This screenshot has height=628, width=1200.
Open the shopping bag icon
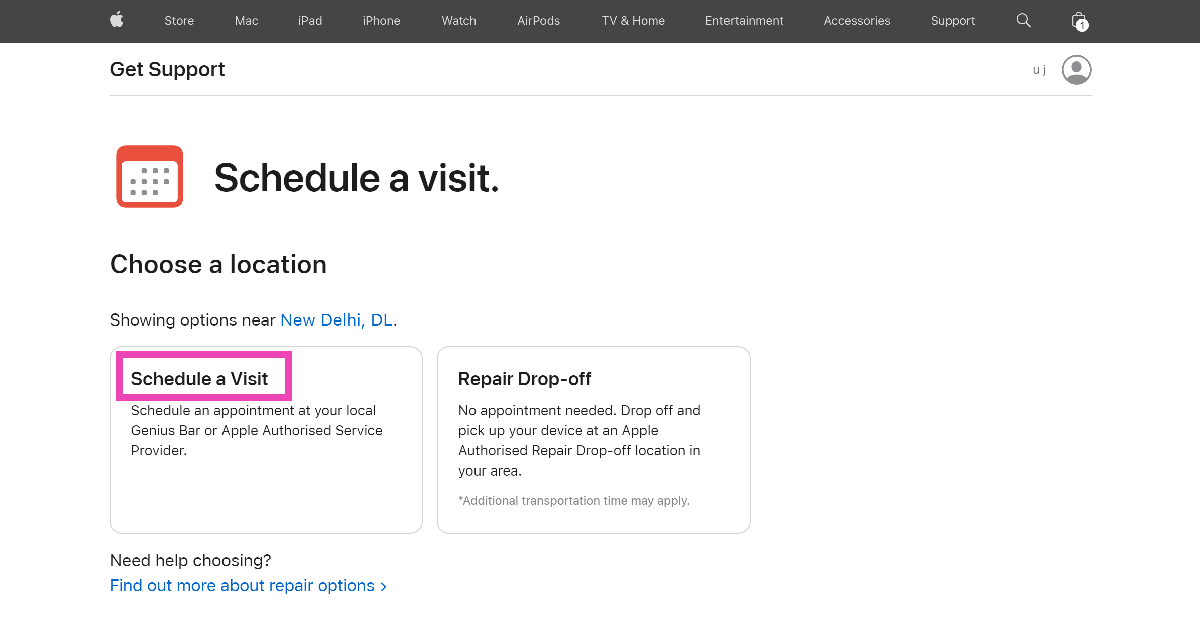1078,20
